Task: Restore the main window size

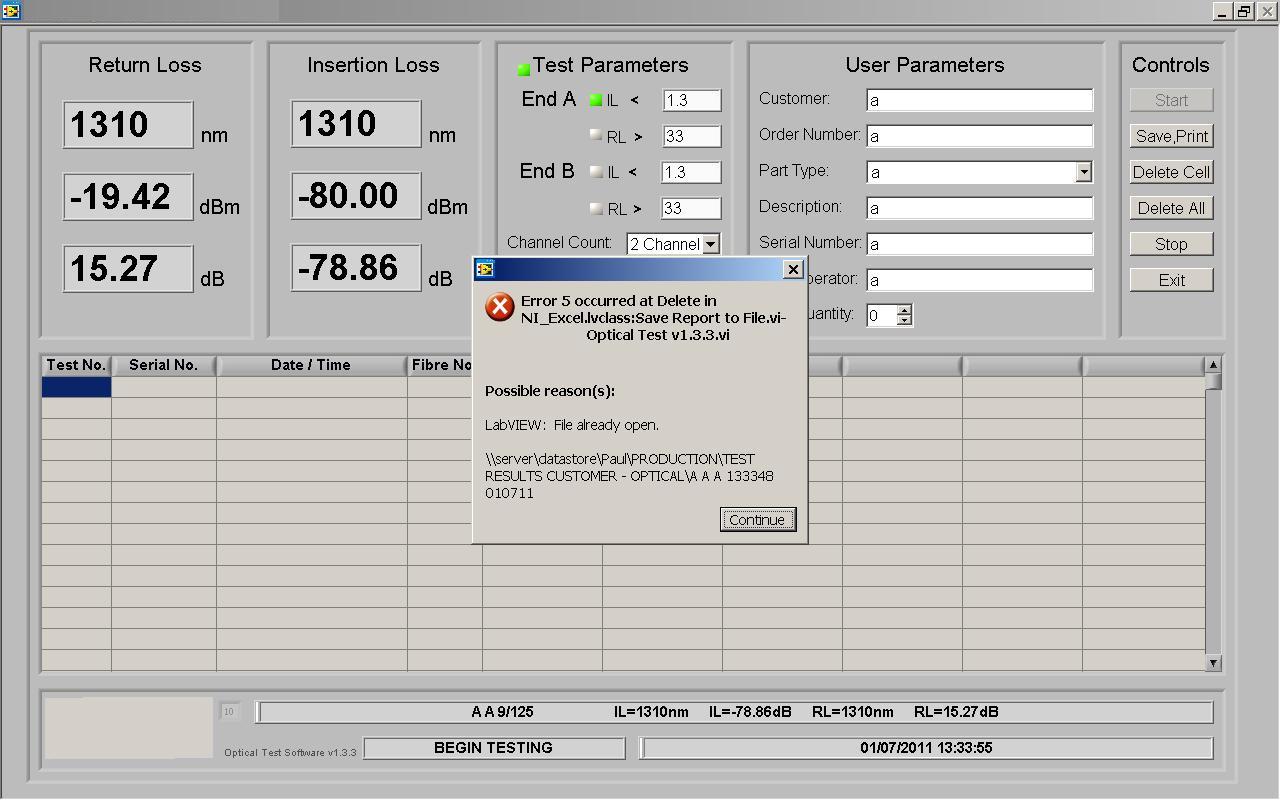Action: pos(1244,11)
